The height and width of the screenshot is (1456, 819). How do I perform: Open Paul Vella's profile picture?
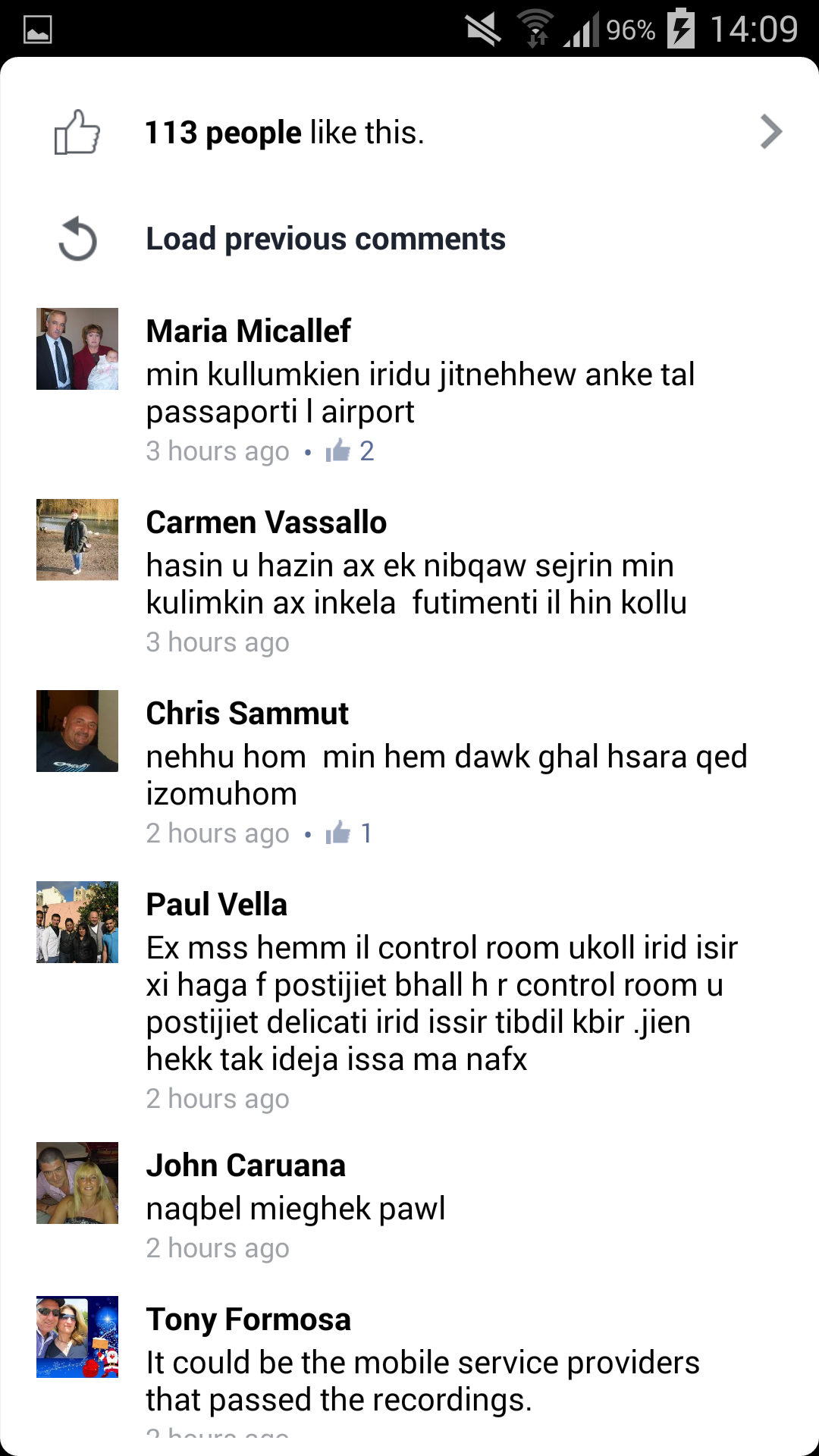point(77,922)
